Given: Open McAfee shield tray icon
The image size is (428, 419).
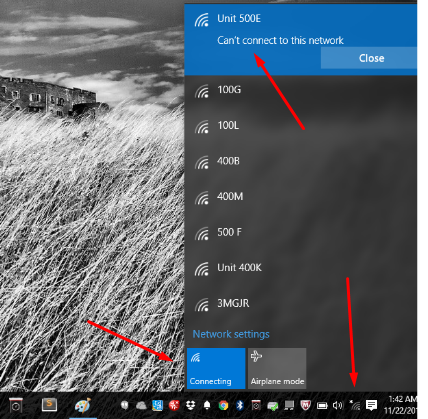Looking at the screenshot, I should coord(305,405).
